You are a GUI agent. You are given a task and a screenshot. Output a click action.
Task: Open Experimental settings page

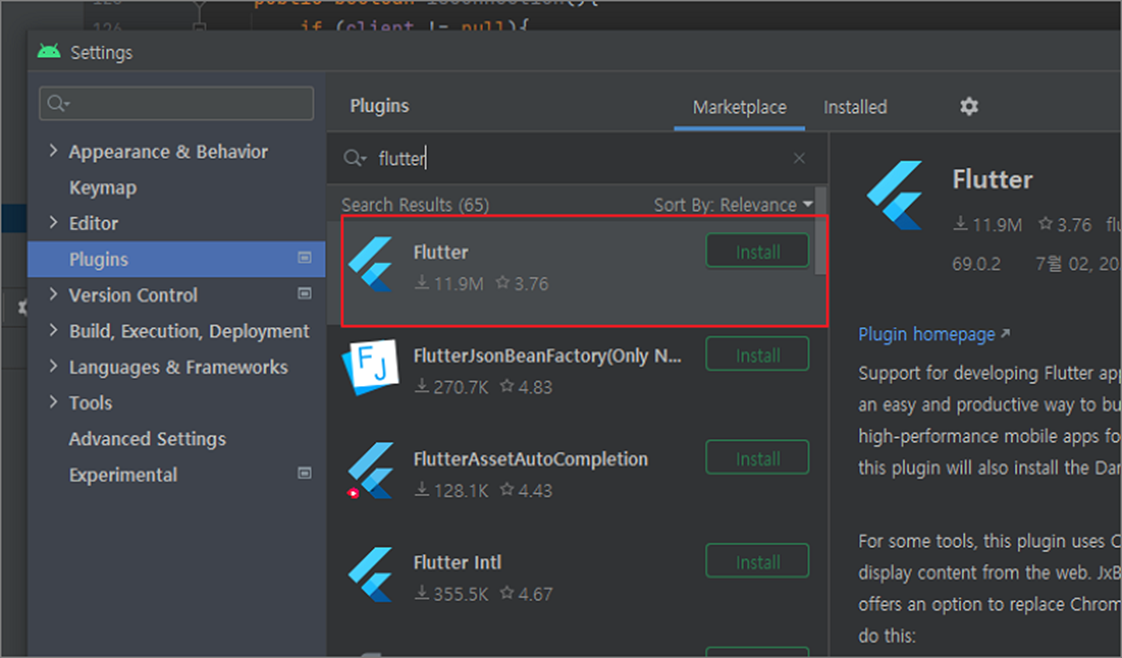coord(123,475)
